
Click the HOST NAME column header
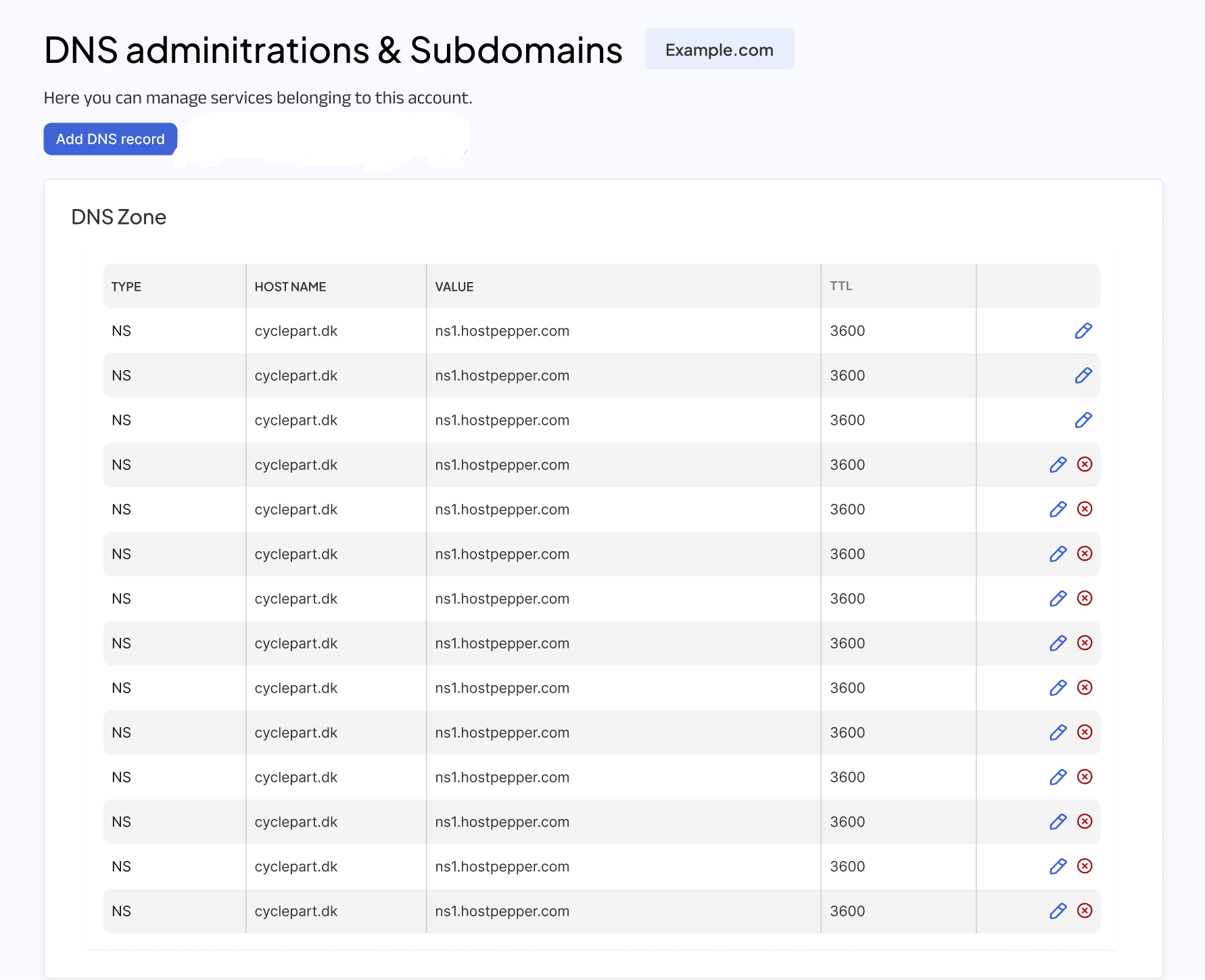click(290, 287)
